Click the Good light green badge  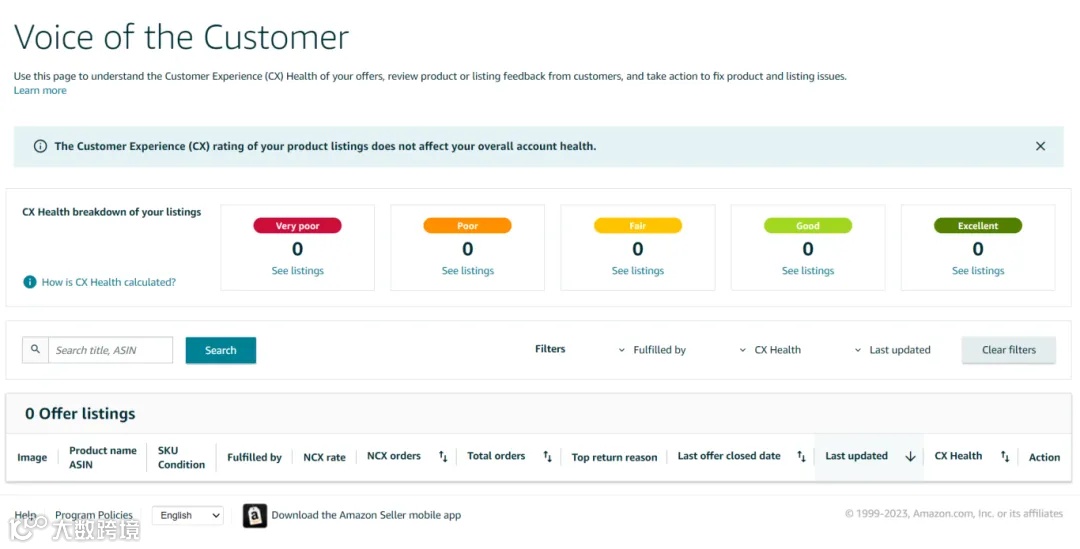pos(808,225)
